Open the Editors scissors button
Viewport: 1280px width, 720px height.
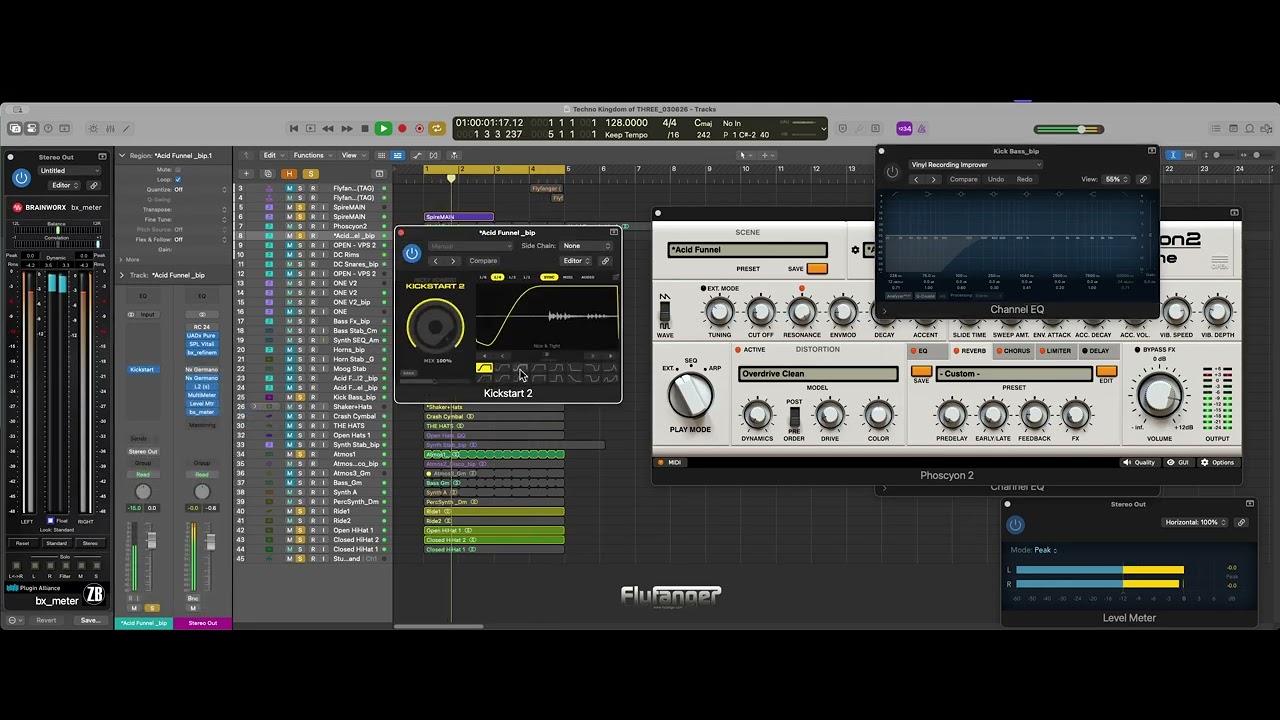[126, 128]
